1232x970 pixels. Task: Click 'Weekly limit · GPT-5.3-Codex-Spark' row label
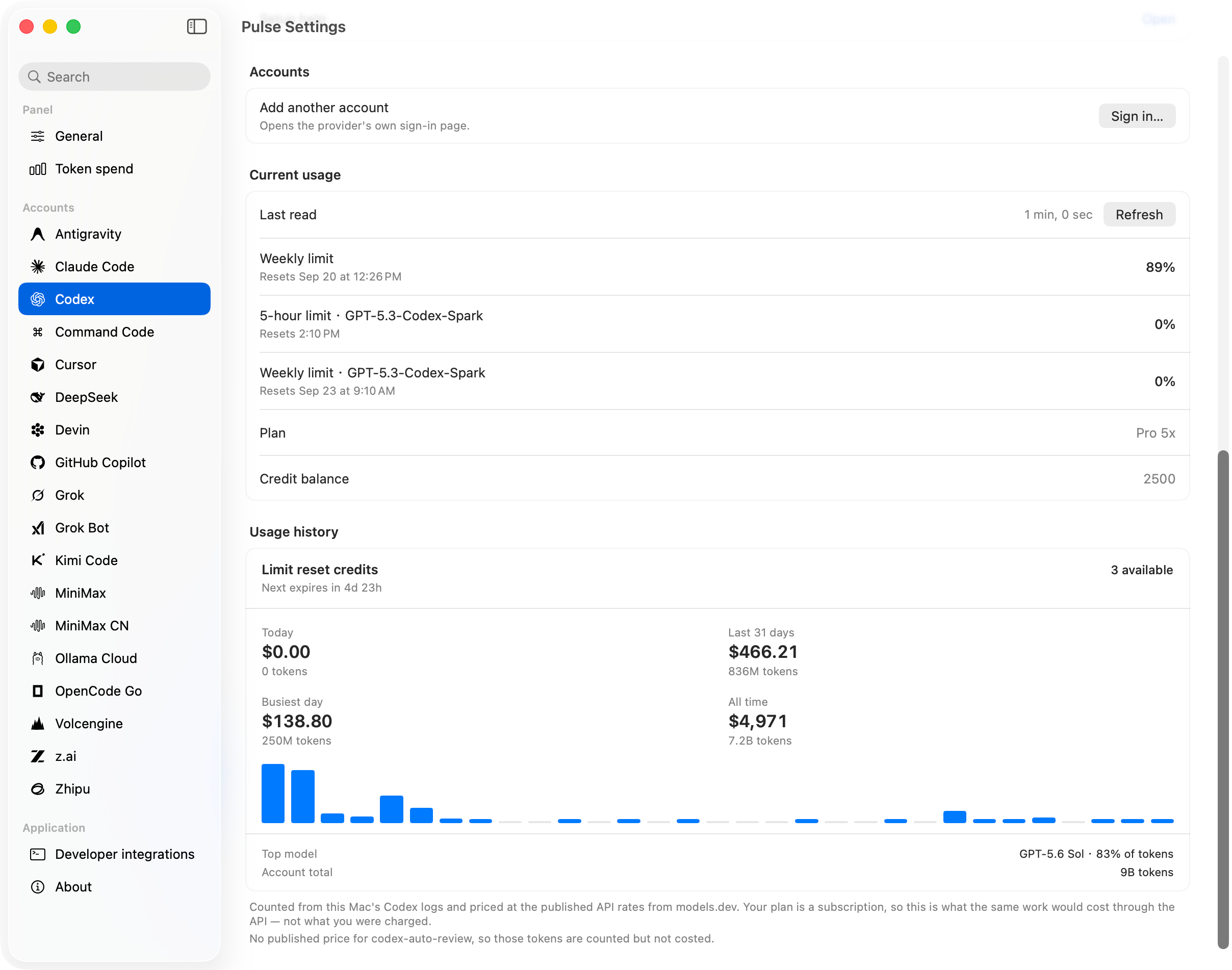[372, 373]
